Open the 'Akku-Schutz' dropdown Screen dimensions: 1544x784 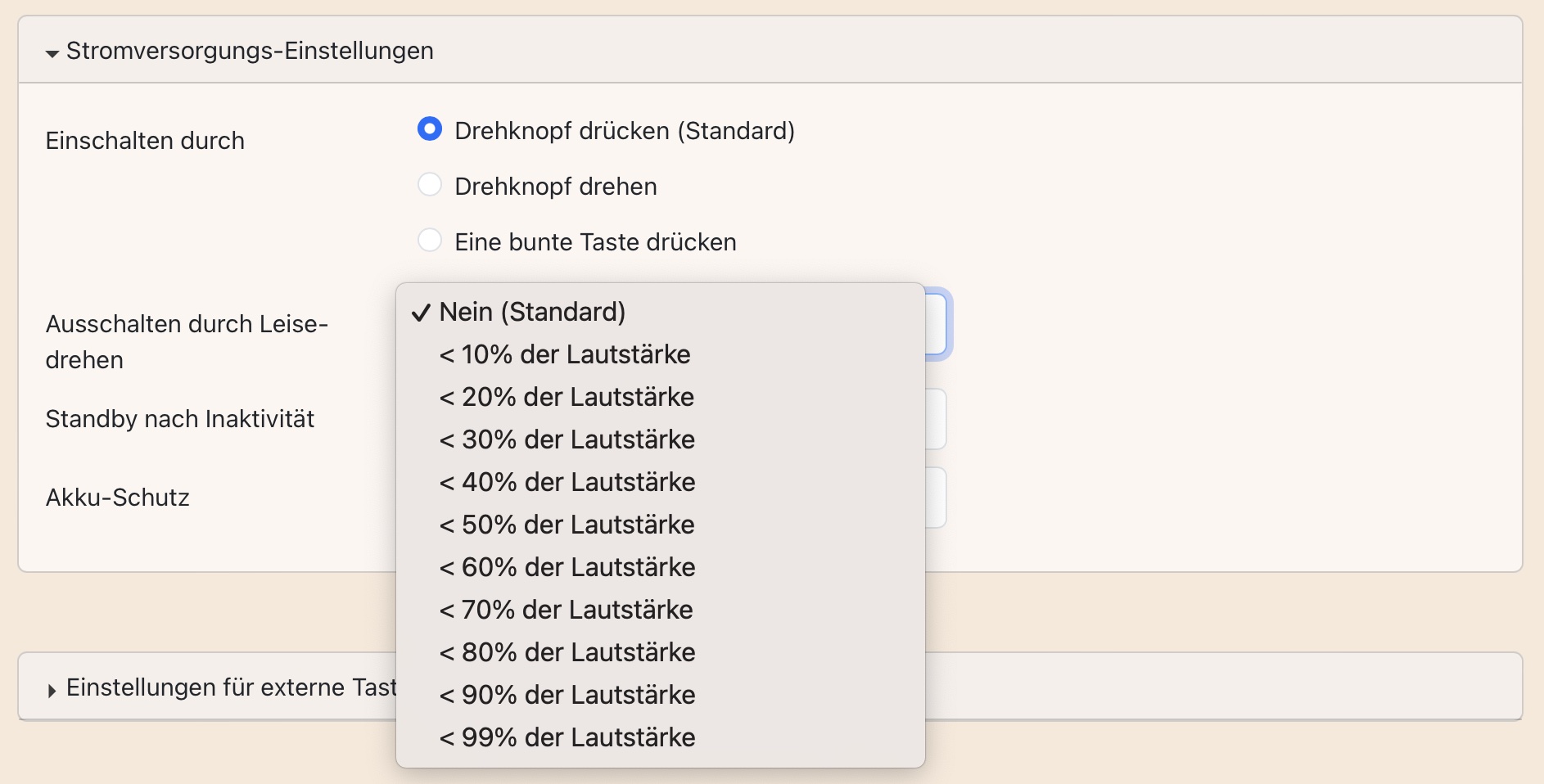click(937, 498)
